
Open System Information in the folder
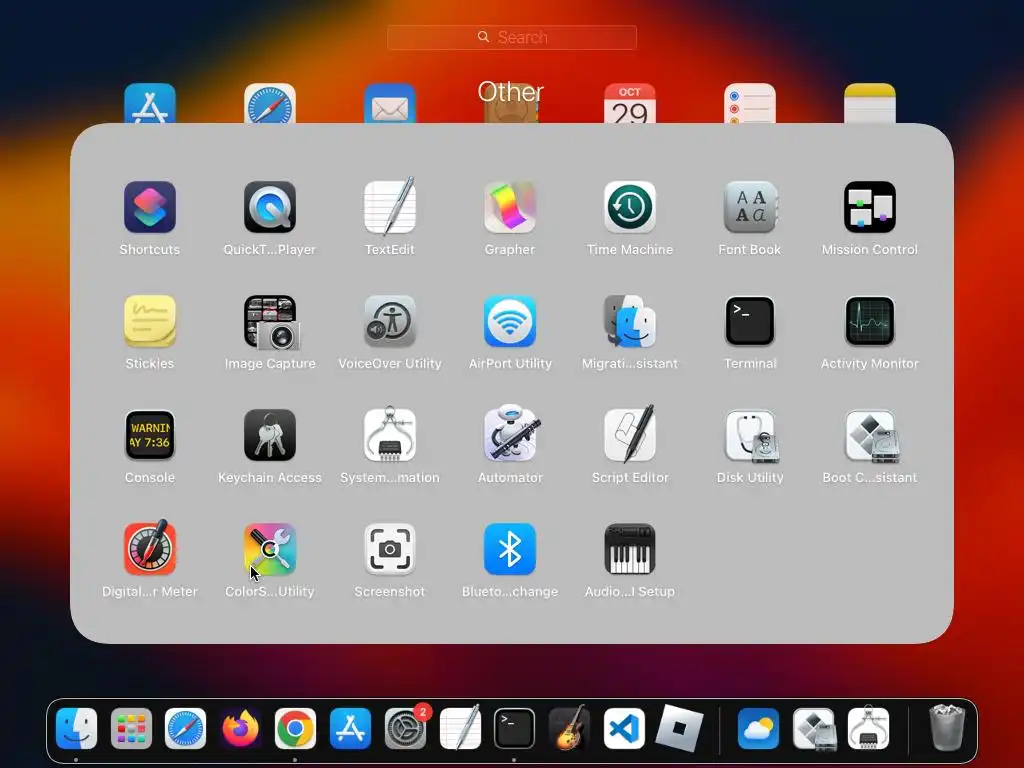tap(390, 434)
